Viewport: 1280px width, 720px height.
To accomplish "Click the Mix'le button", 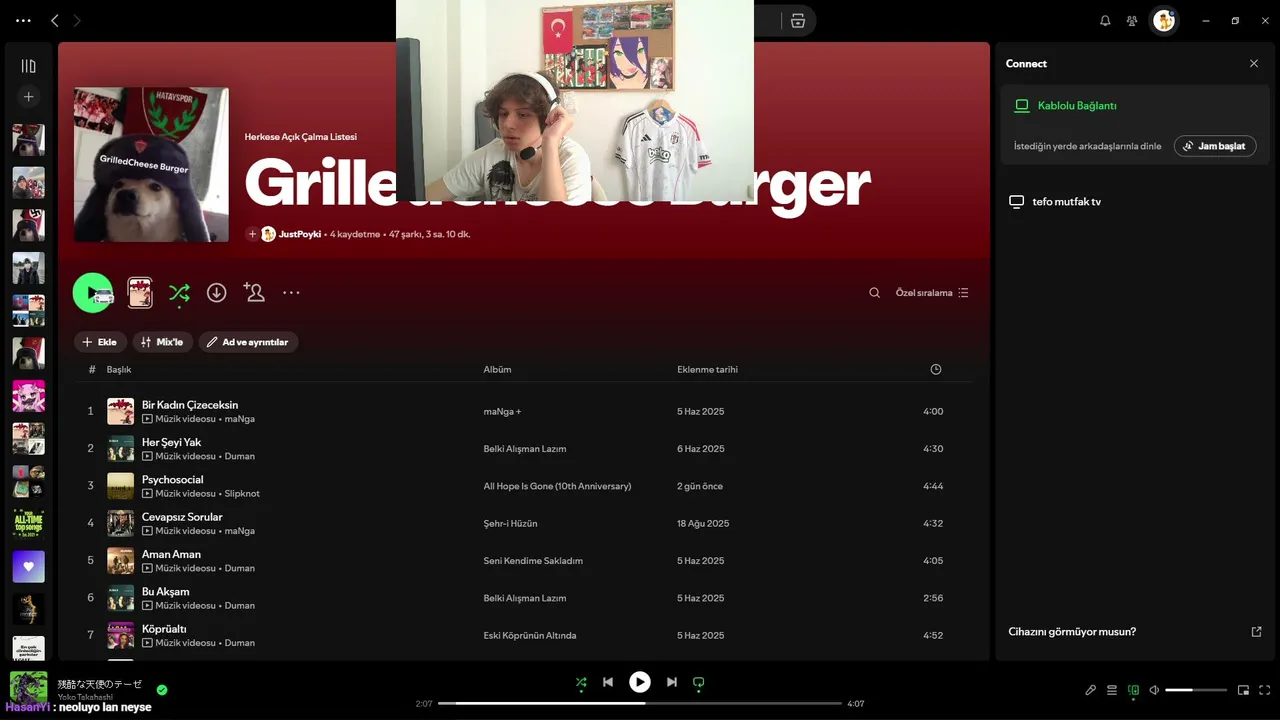I will [x=162, y=342].
